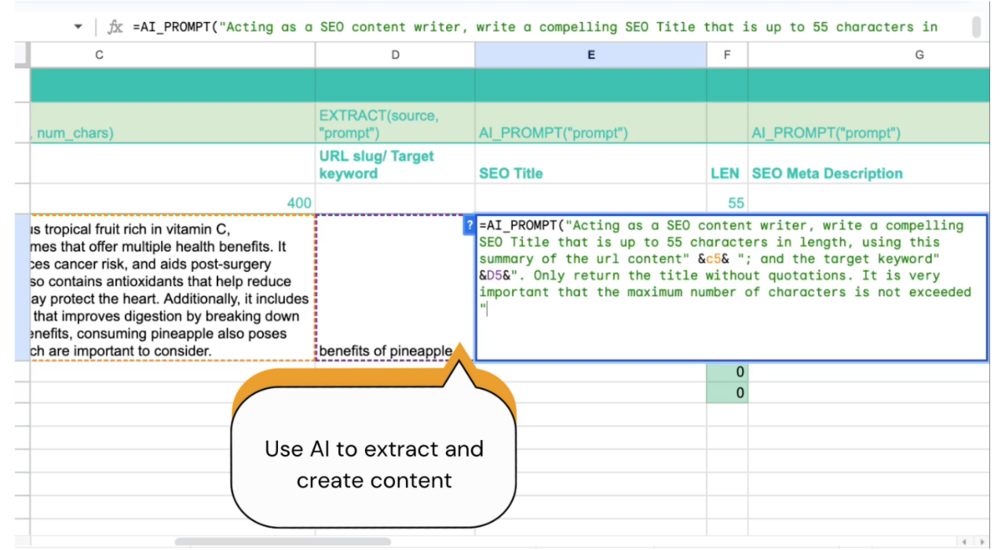This screenshot has width=1005, height=550.
Task: Select column G header
Action: 868,55
